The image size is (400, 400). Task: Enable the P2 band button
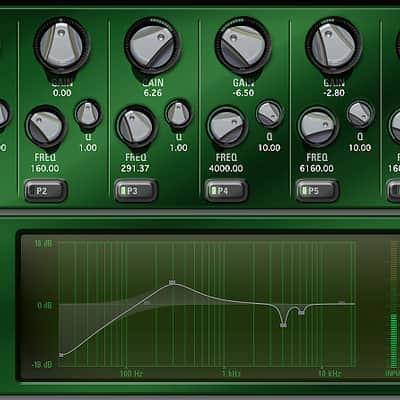click(x=46, y=191)
